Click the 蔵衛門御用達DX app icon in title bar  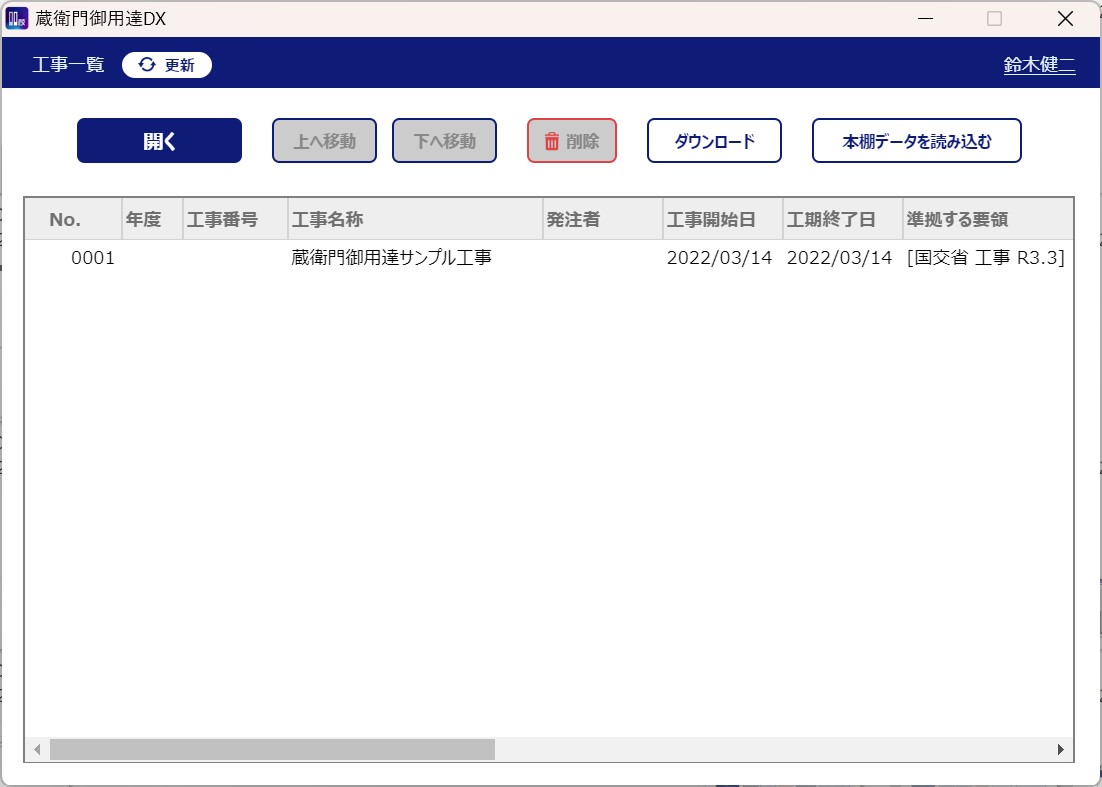tap(17, 18)
